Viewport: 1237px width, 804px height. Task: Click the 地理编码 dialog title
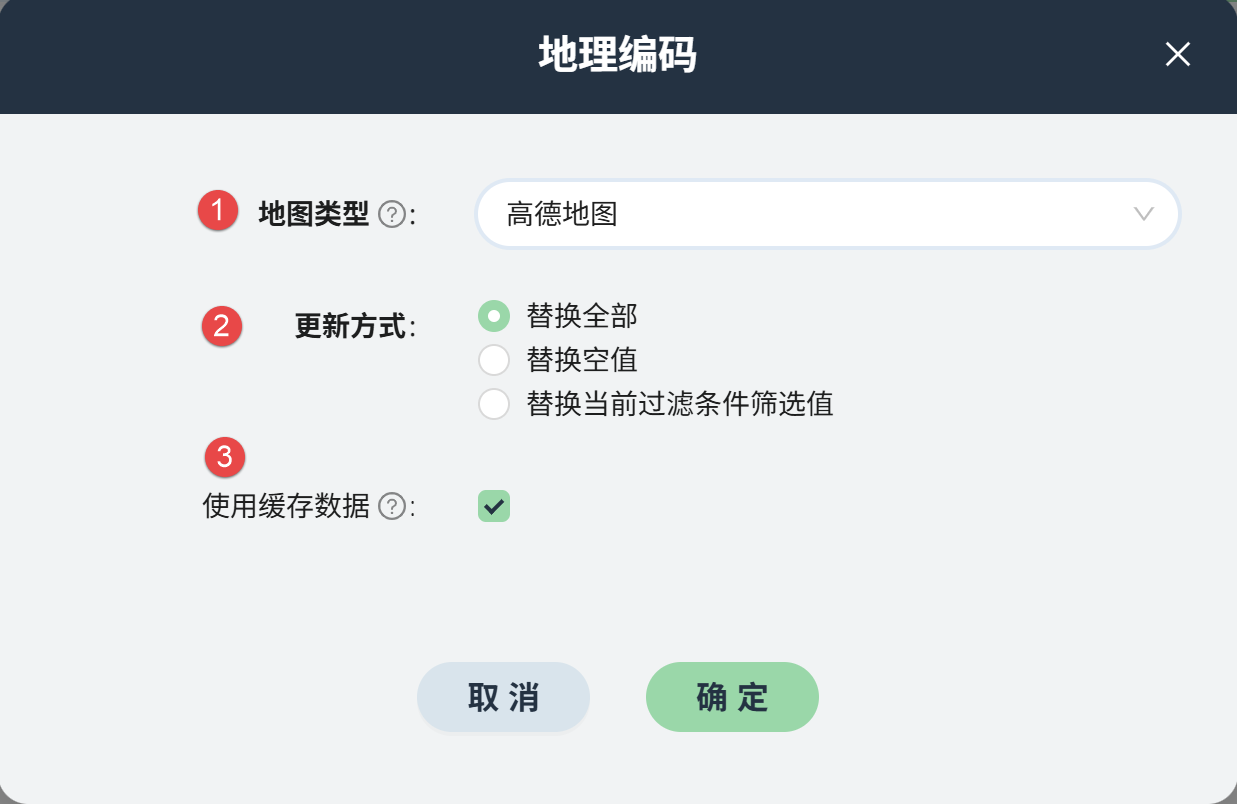click(617, 55)
